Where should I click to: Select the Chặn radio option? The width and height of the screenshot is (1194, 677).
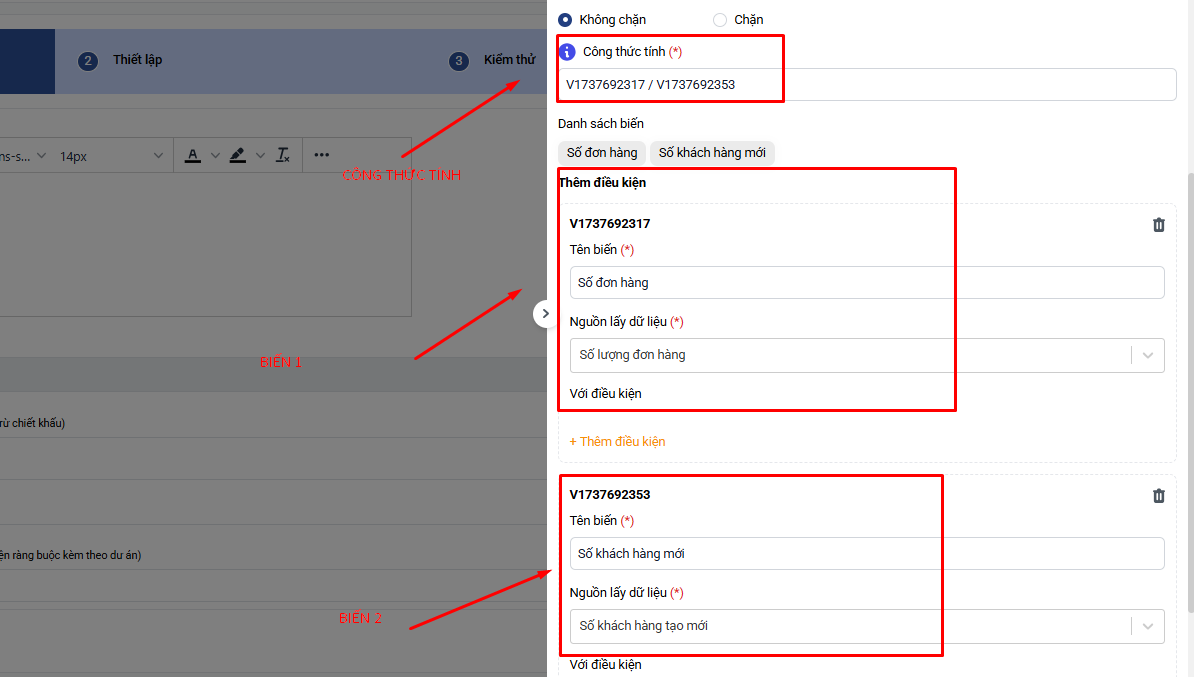click(720, 20)
